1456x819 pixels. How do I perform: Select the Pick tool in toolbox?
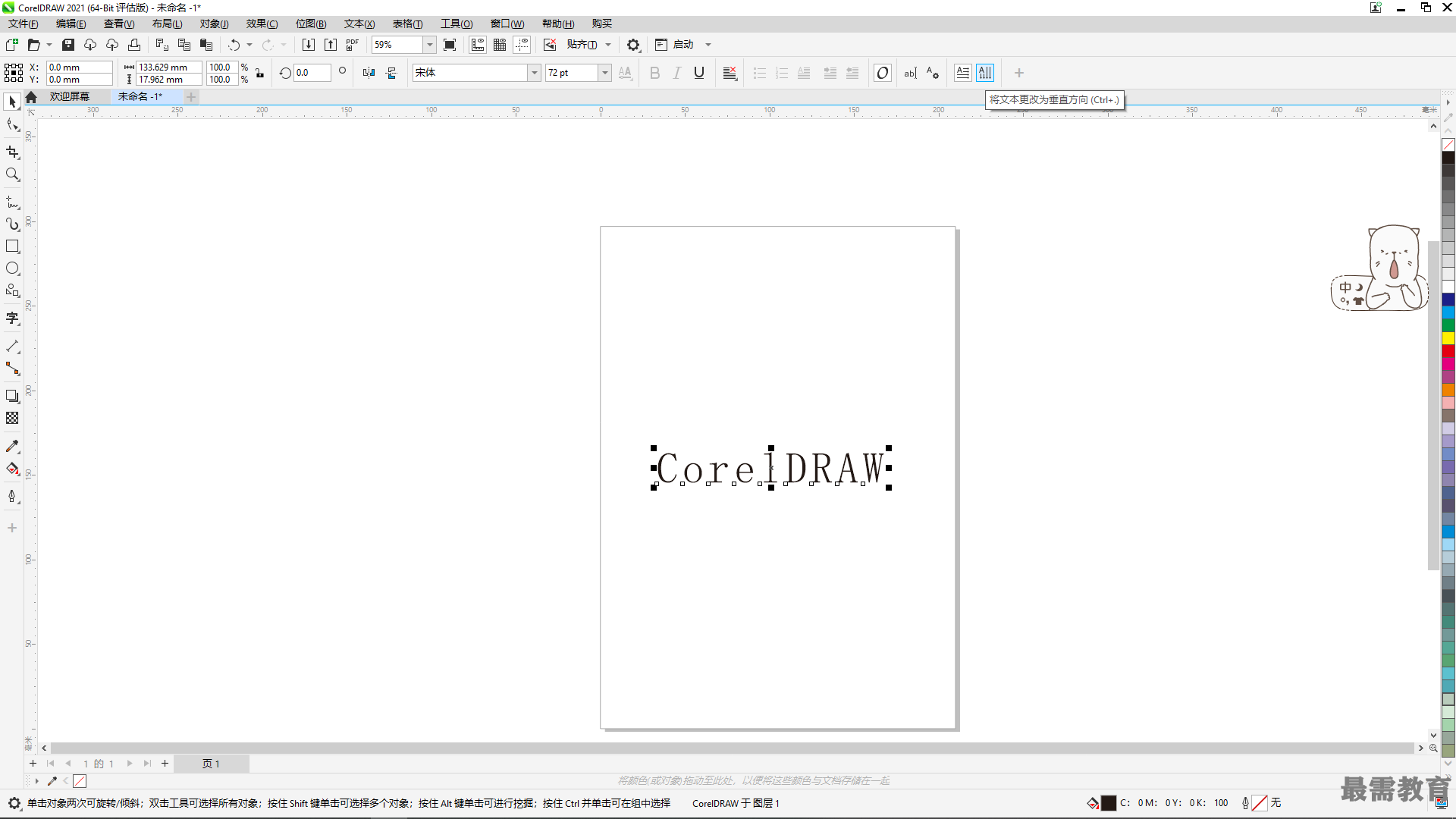coord(12,102)
